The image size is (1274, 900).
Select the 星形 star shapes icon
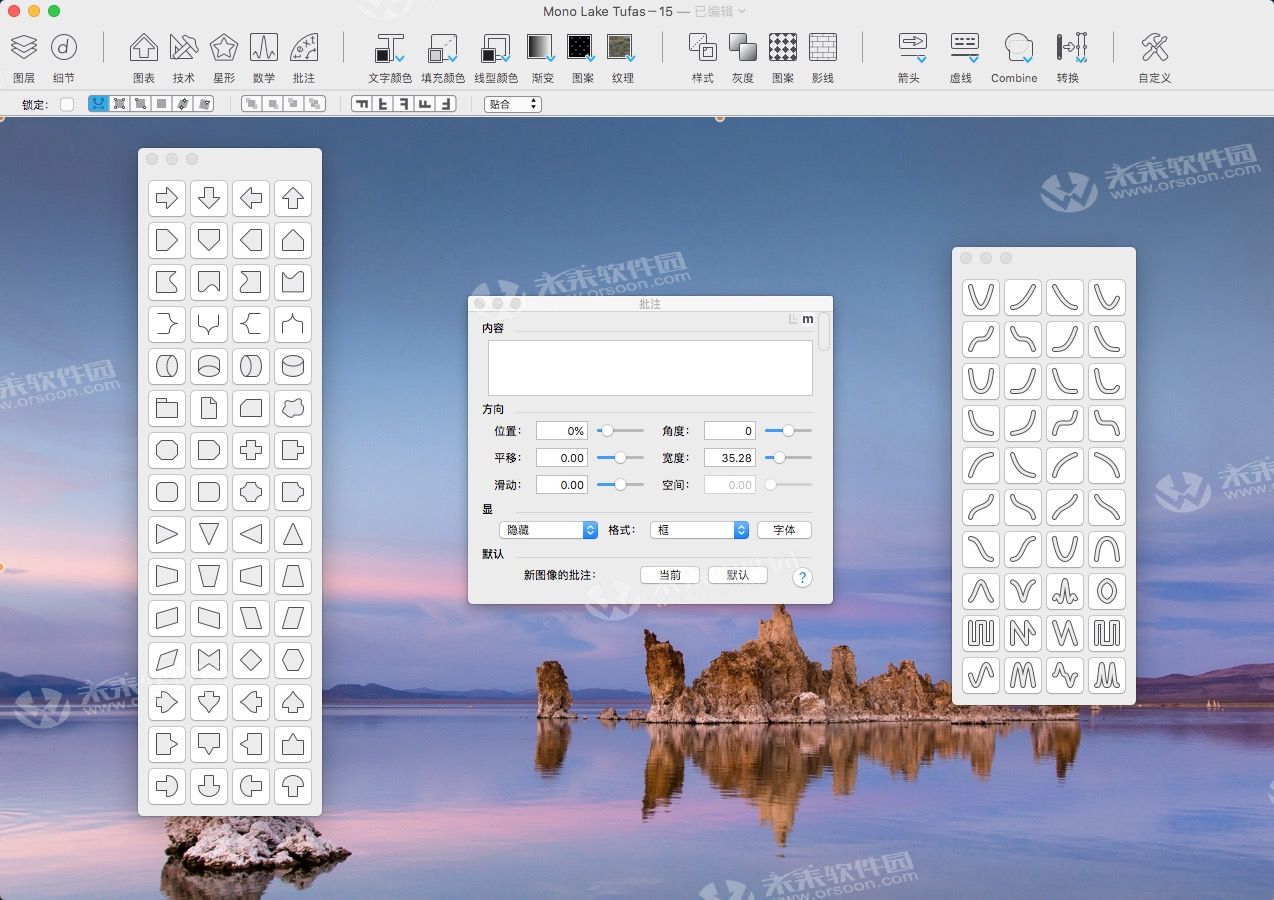(x=224, y=47)
